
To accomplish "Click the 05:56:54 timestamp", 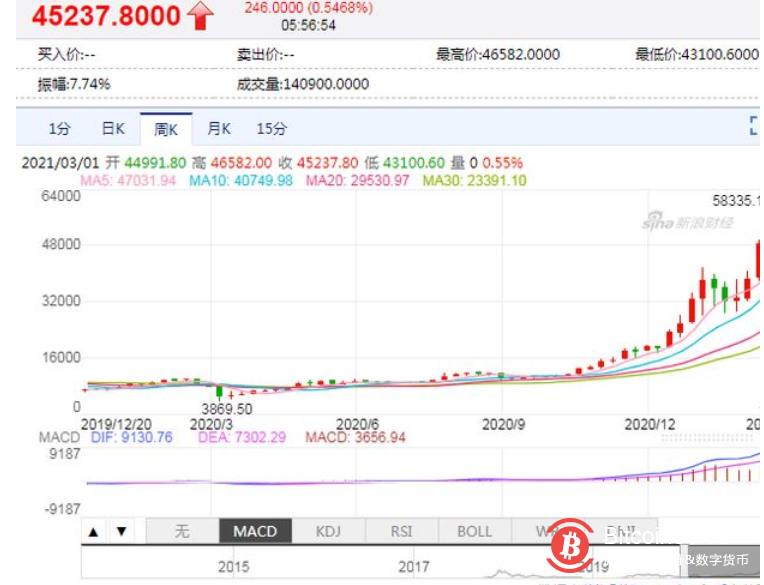I will (x=308, y=25).
